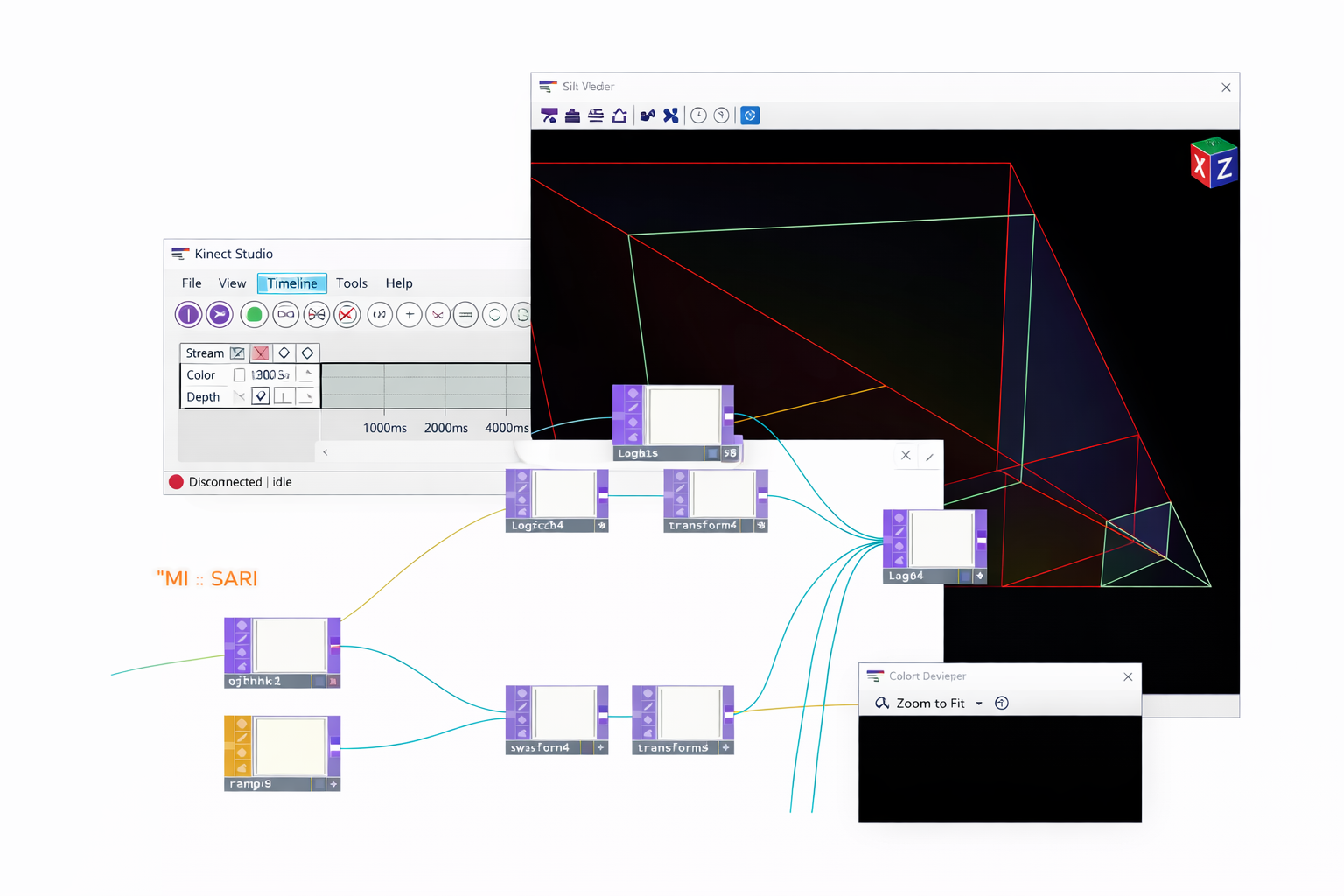The height and width of the screenshot is (896, 1344).
Task: Click the XZ orientation cube in 3D viewer
Action: pyautogui.click(x=1214, y=164)
